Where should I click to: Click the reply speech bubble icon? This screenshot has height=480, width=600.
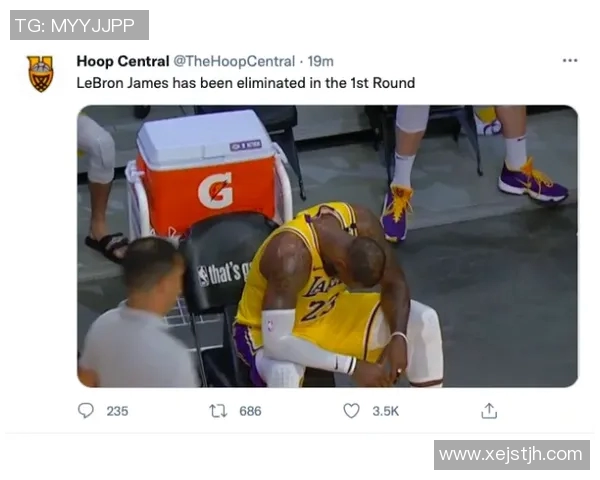pyautogui.click(x=85, y=411)
